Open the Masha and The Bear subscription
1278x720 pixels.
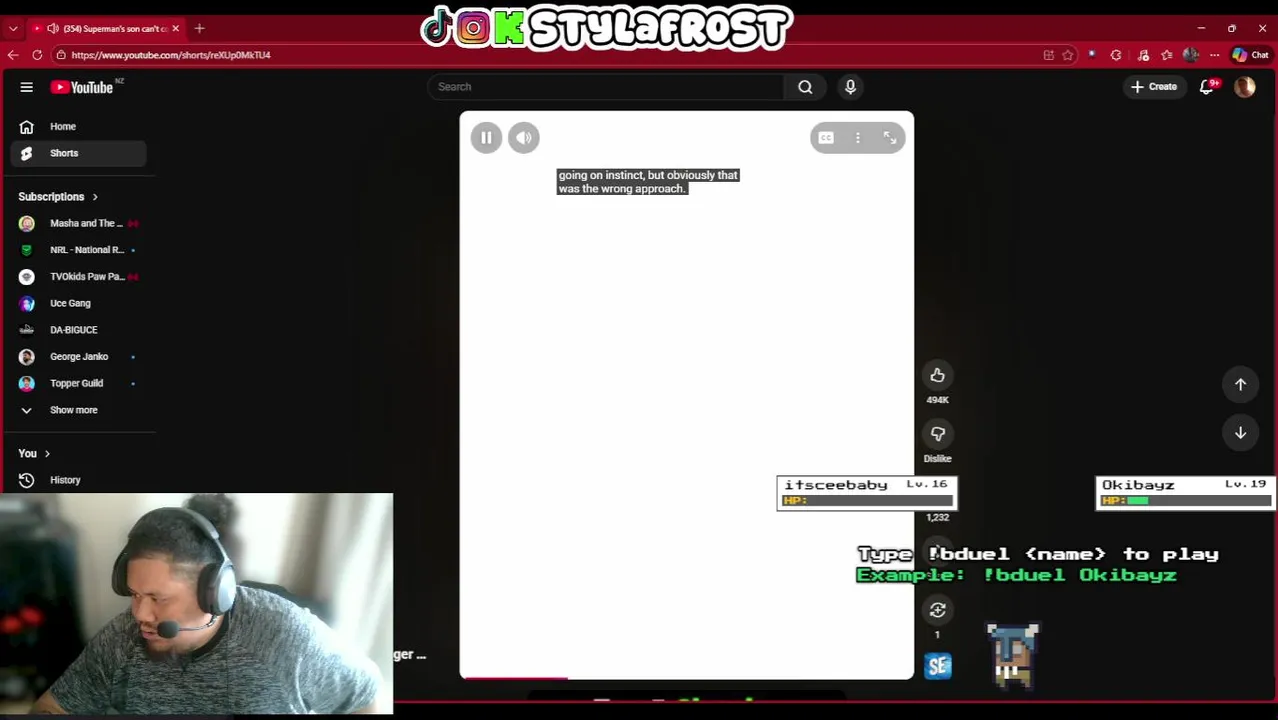pos(79,223)
